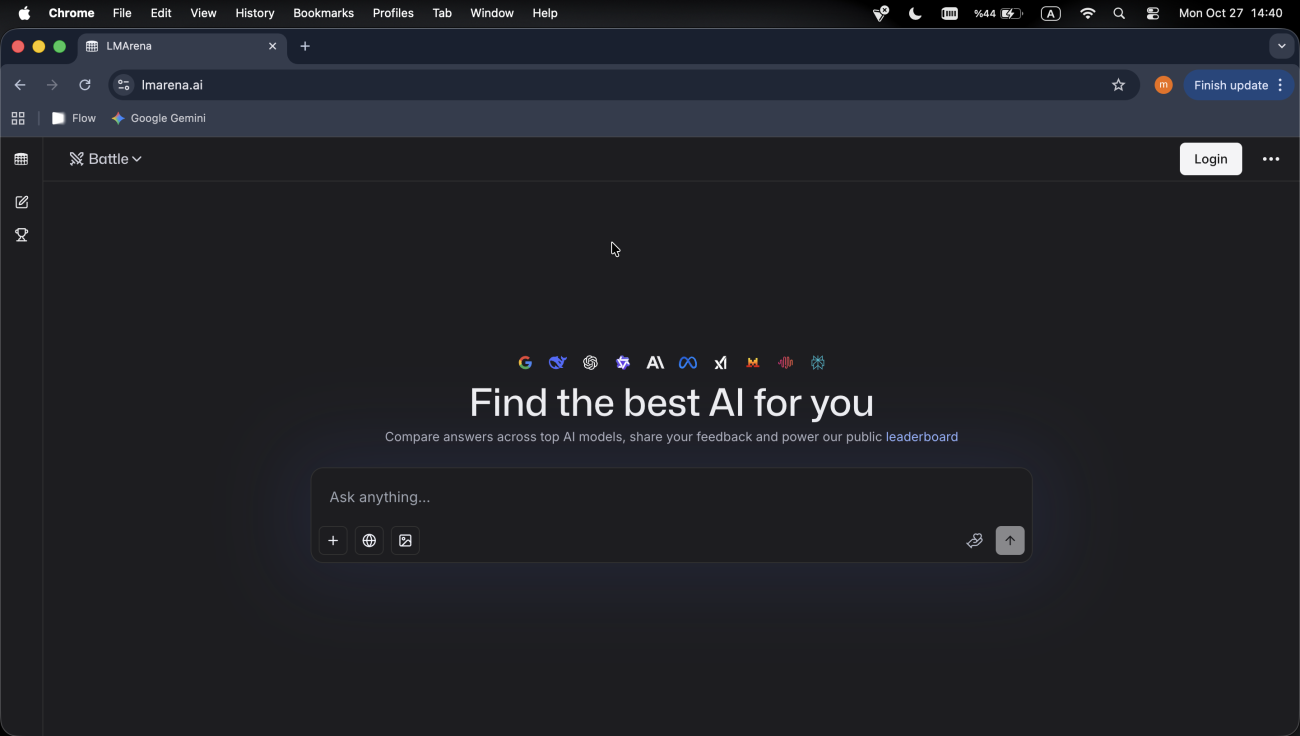Toggle the helping-hand icon near the send button
1300x736 pixels.
click(x=974, y=540)
